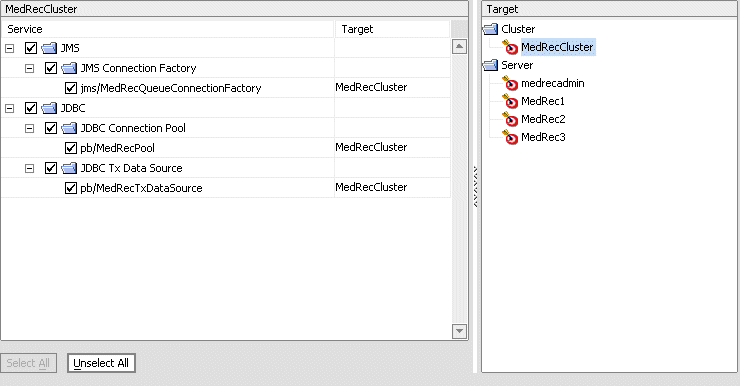This screenshot has width=740, height=386.
Task: Click the JDBC folder icon
Action: pos(49,108)
